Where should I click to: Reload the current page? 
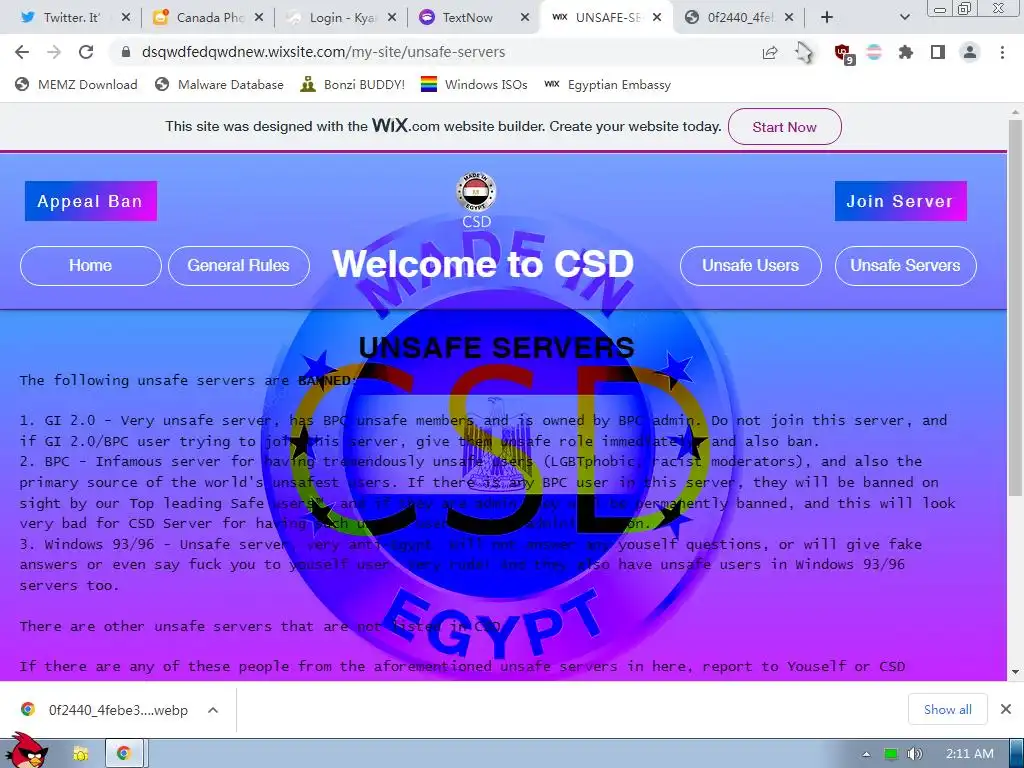86,52
